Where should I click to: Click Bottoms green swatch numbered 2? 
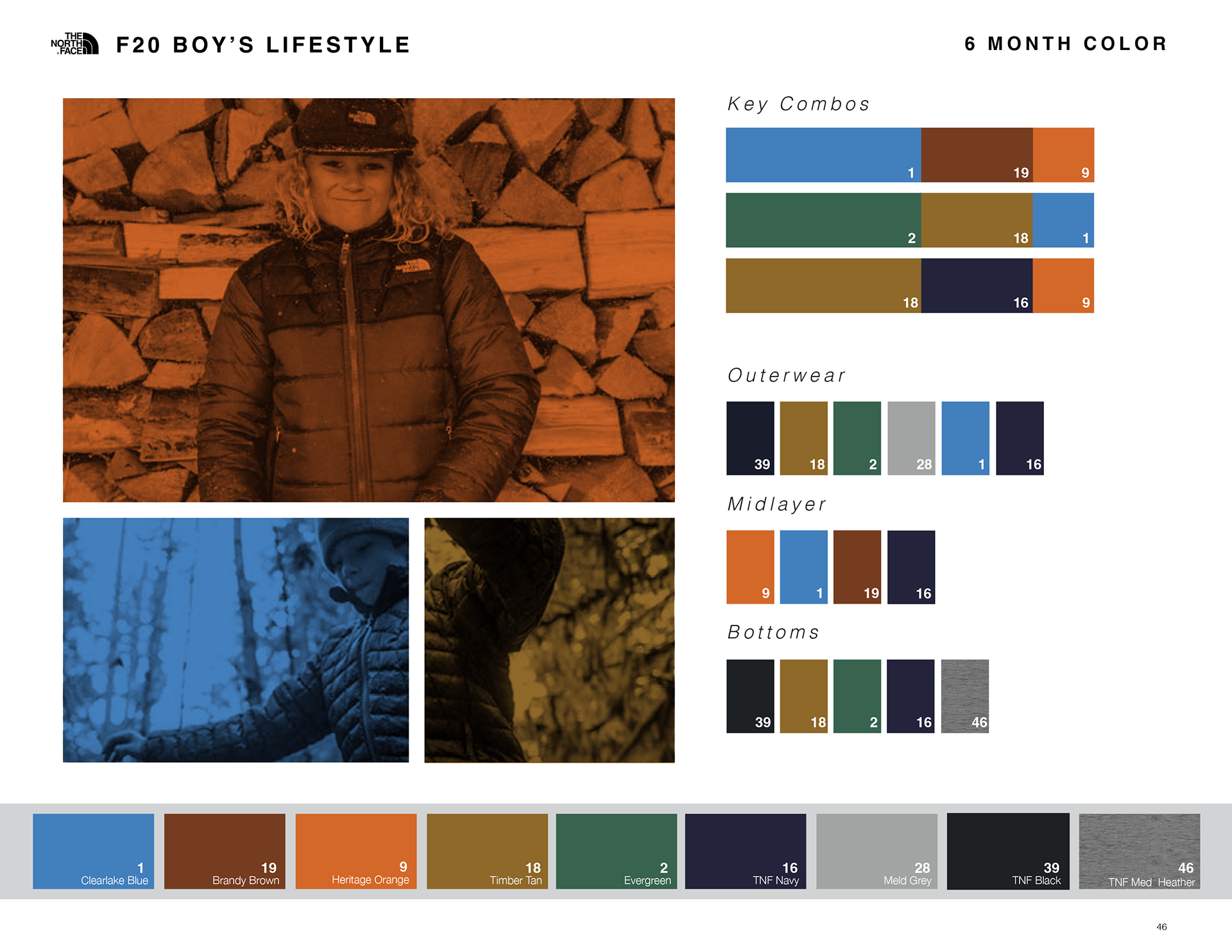pos(857,696)
